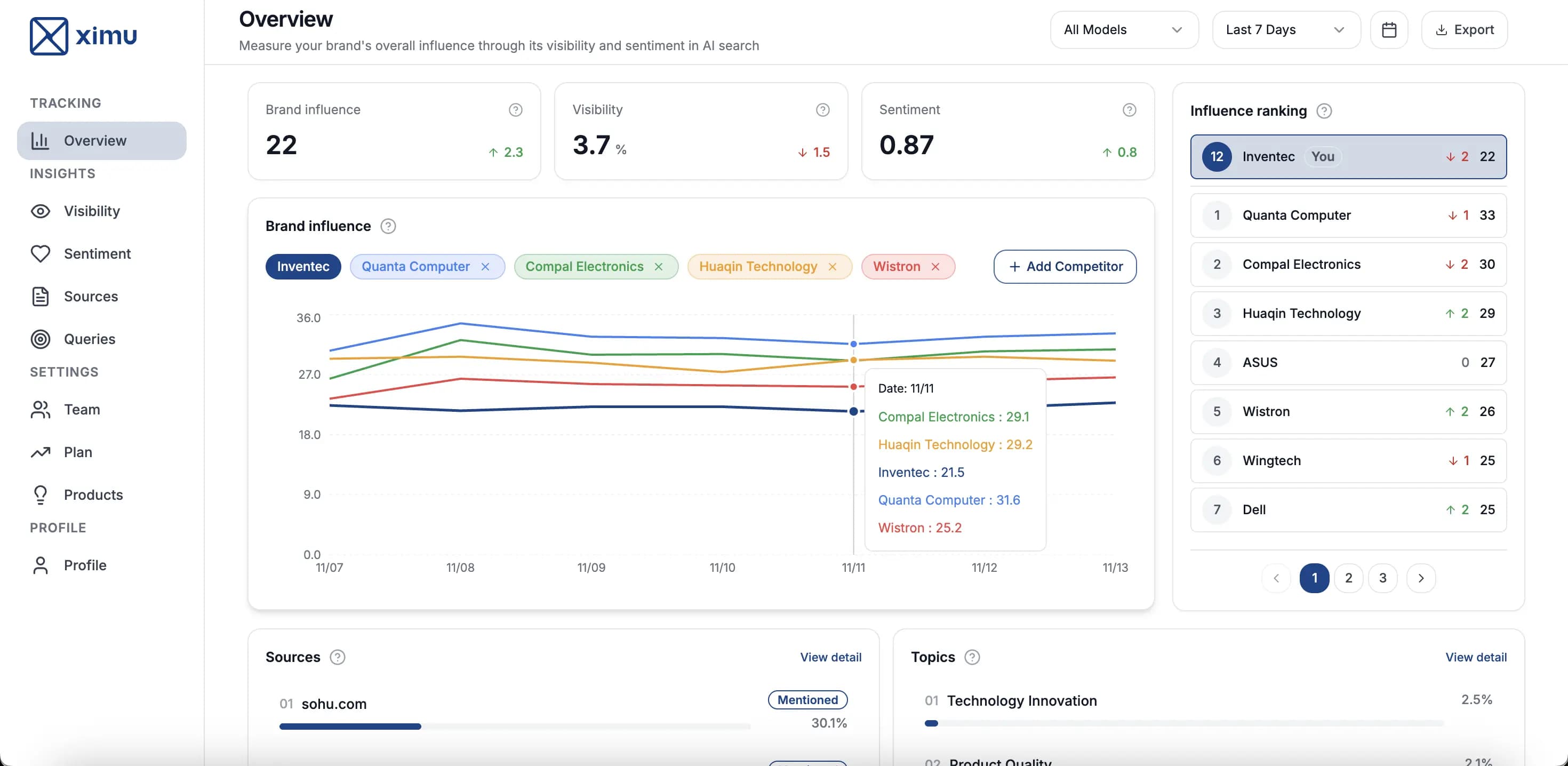Toggle the Inventec series chip
Viewport: 1568px width, 766px height.
(302, 267)
